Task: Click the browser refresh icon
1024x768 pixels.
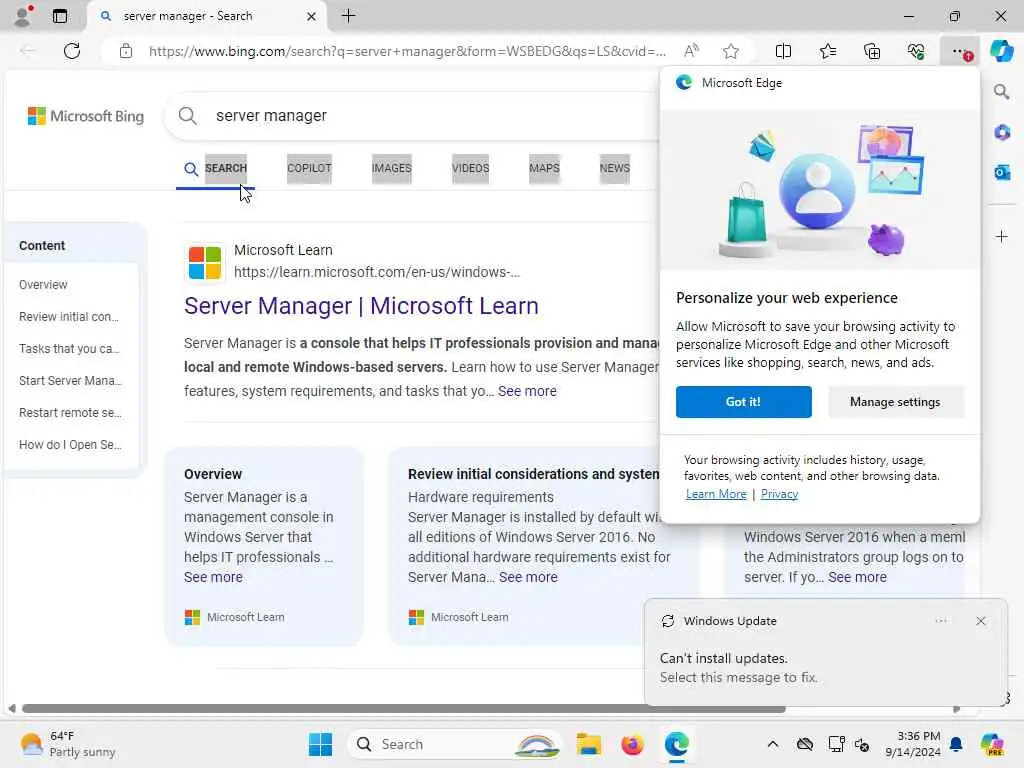Action: (72, 51)
